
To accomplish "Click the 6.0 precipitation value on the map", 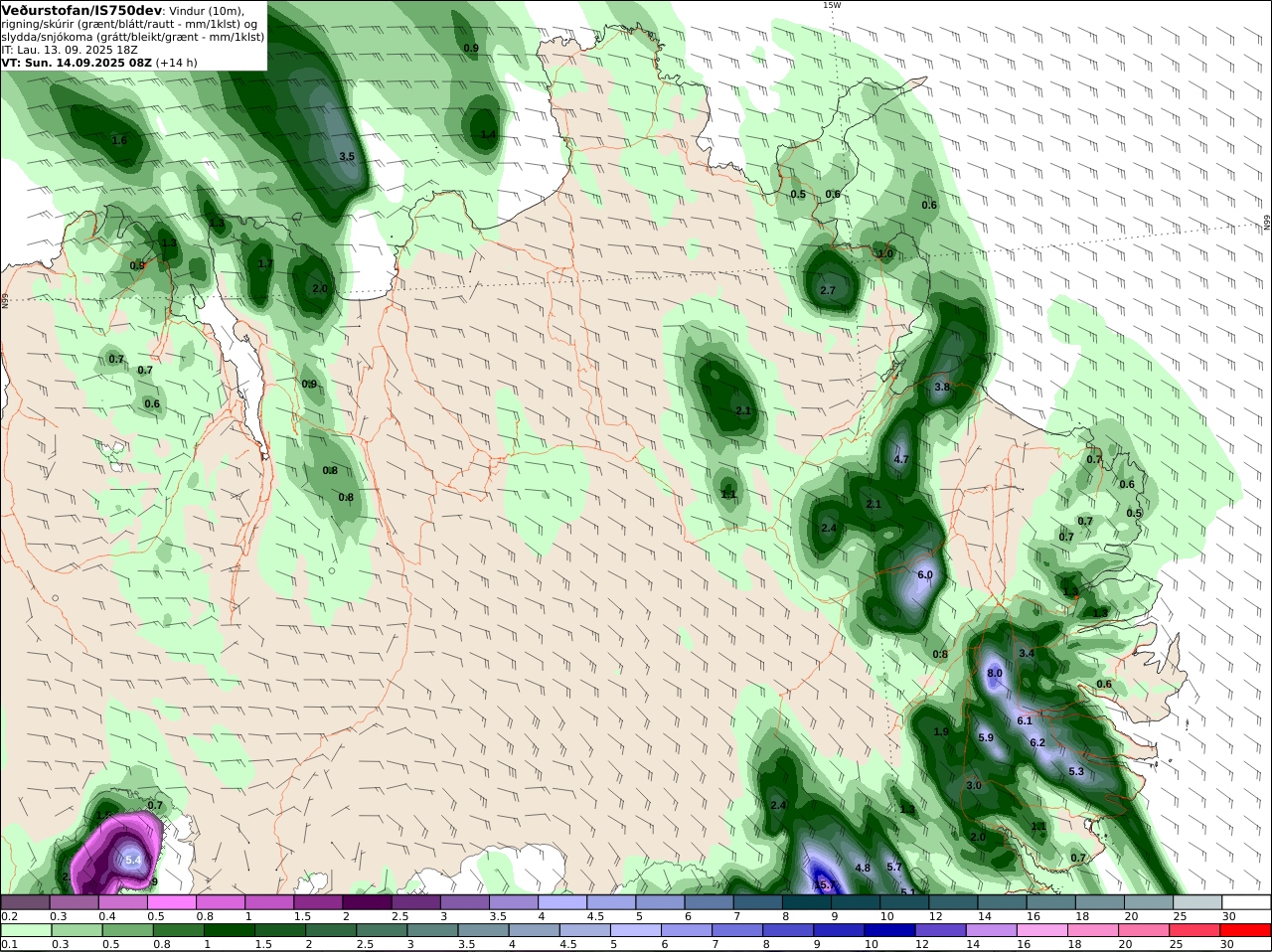I will click(924, 575).
